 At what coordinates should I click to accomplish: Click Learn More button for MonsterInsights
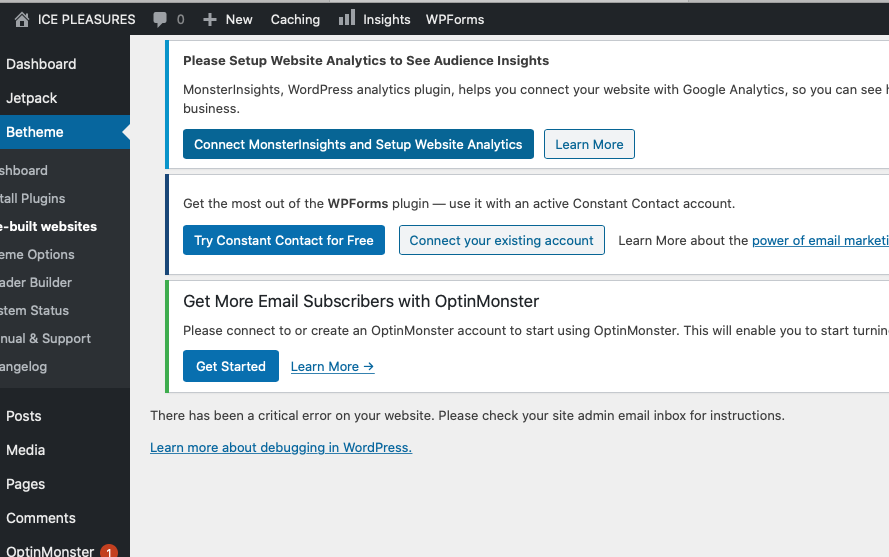[x=589, y=144]
